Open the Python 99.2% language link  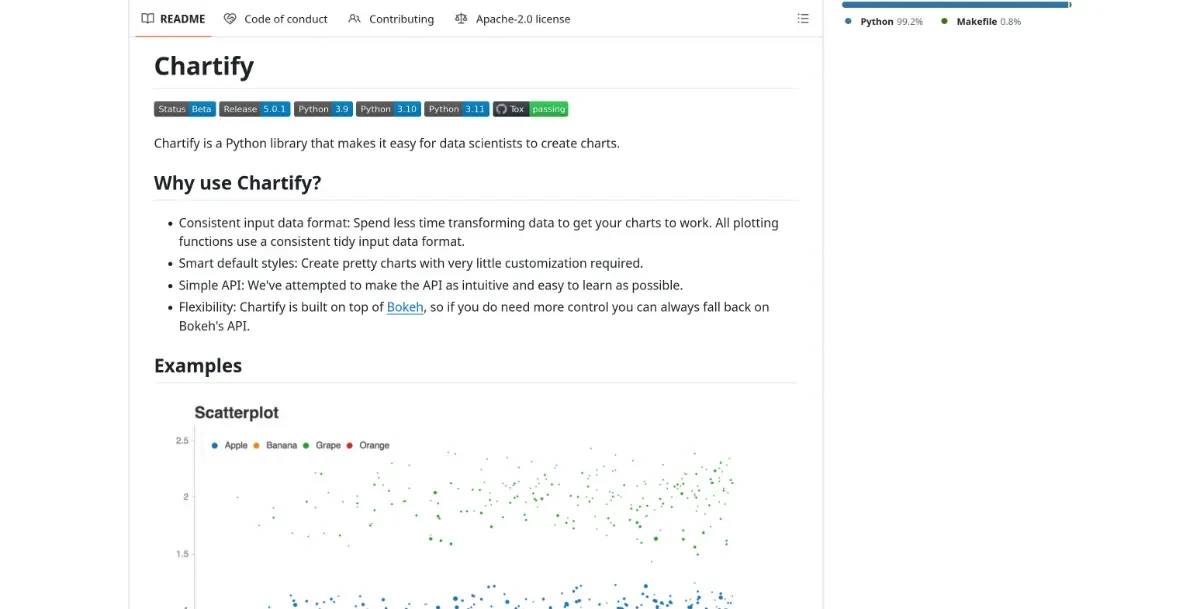coord(891,21)
